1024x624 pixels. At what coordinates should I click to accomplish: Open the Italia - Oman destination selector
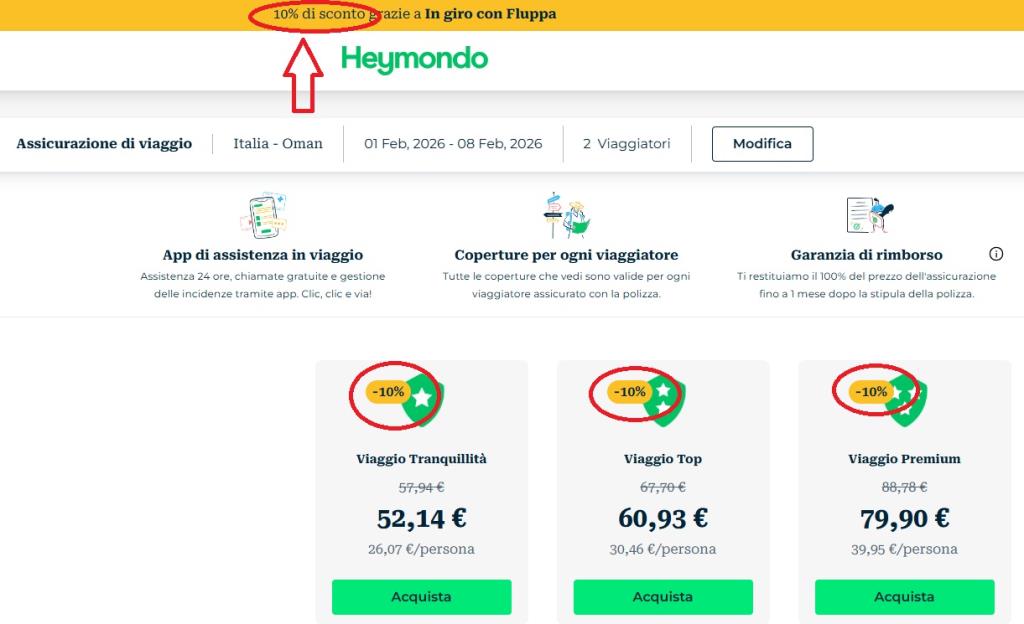277,143
